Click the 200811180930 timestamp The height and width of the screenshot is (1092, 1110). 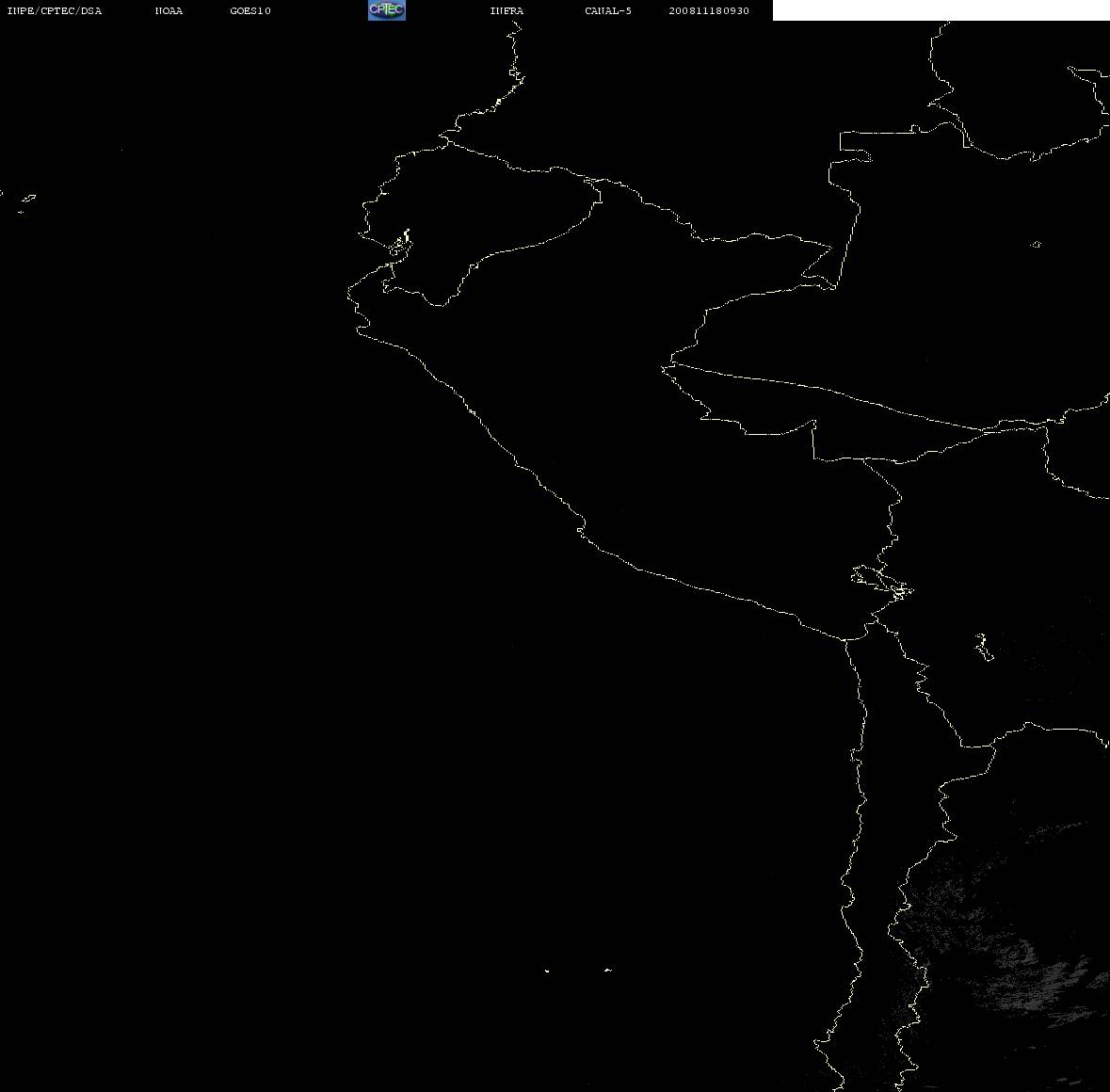709,10
